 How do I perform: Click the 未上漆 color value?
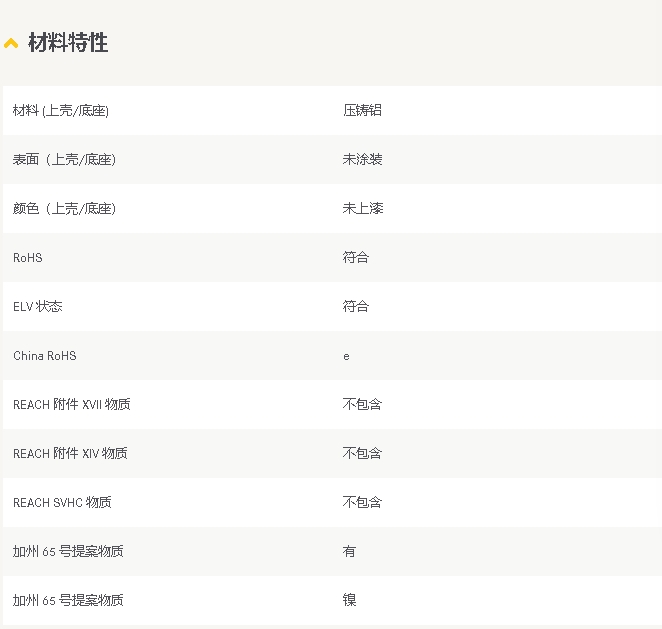[362, 209]
